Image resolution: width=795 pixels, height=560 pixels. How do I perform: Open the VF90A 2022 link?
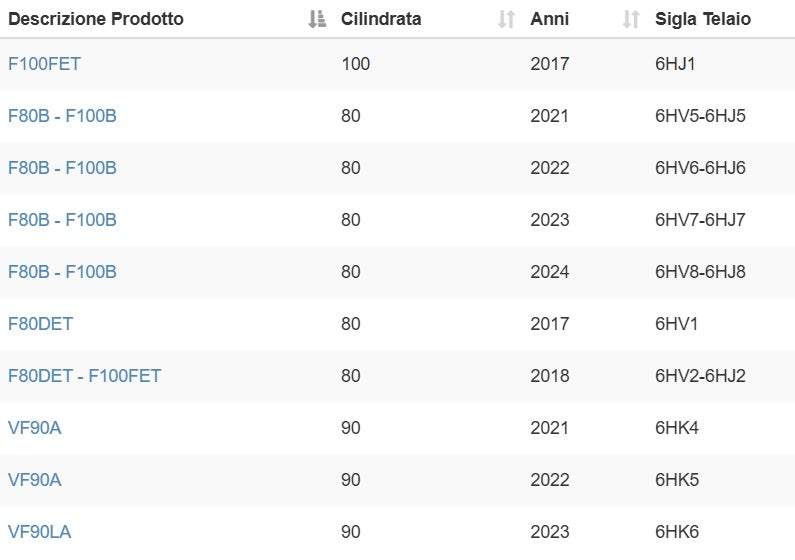coord(35,480)
